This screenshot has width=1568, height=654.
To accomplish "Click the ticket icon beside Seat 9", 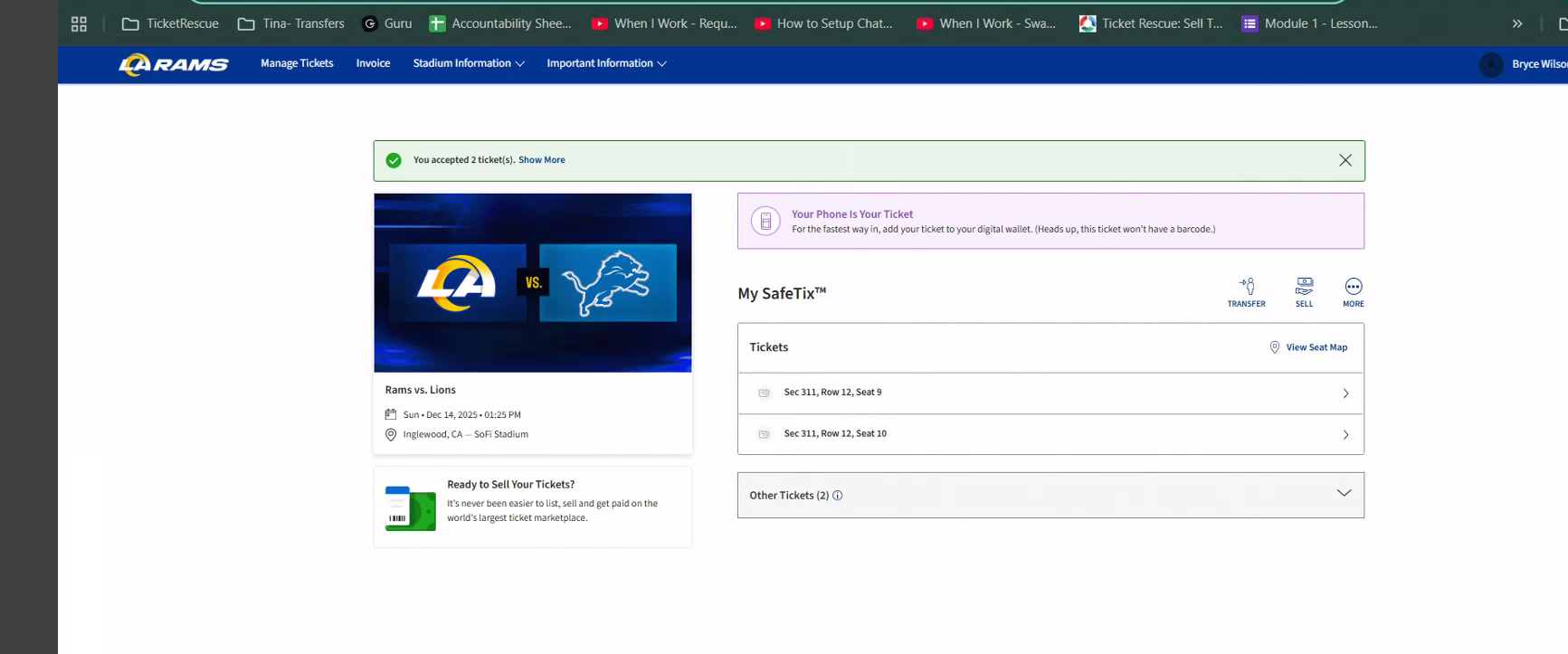I will 764,393.
